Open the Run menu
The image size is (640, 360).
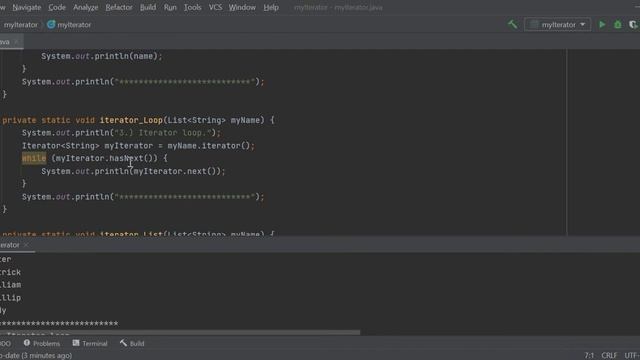point(170,7)
